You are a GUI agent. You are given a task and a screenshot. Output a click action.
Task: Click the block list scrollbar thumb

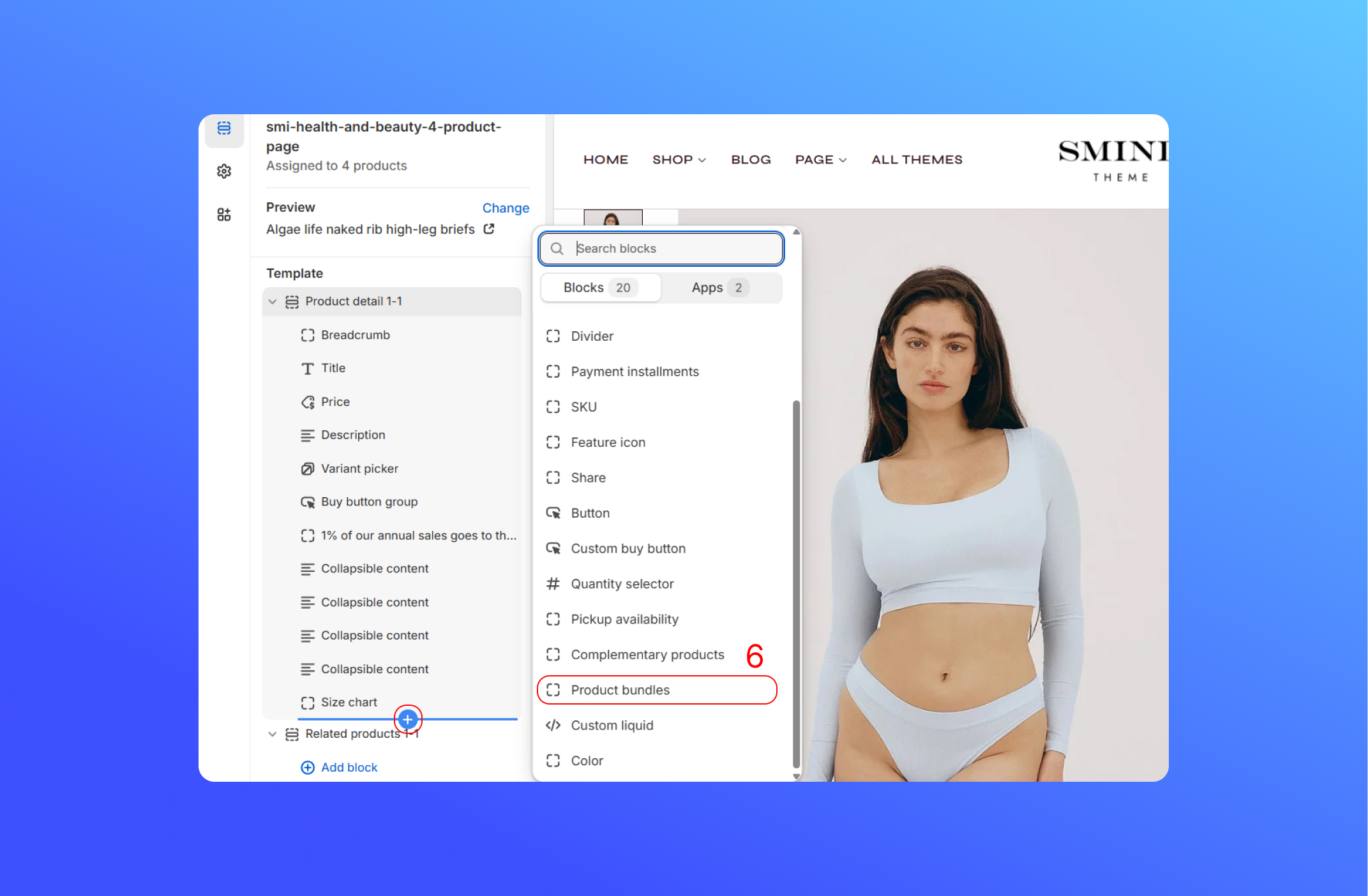coord(796,584)
